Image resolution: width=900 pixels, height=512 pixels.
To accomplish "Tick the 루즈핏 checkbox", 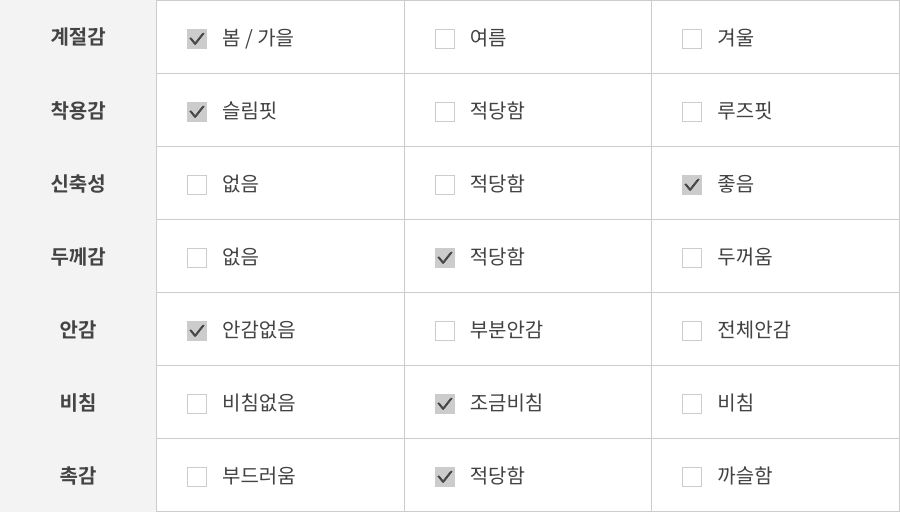I will [x=692, y=112].
